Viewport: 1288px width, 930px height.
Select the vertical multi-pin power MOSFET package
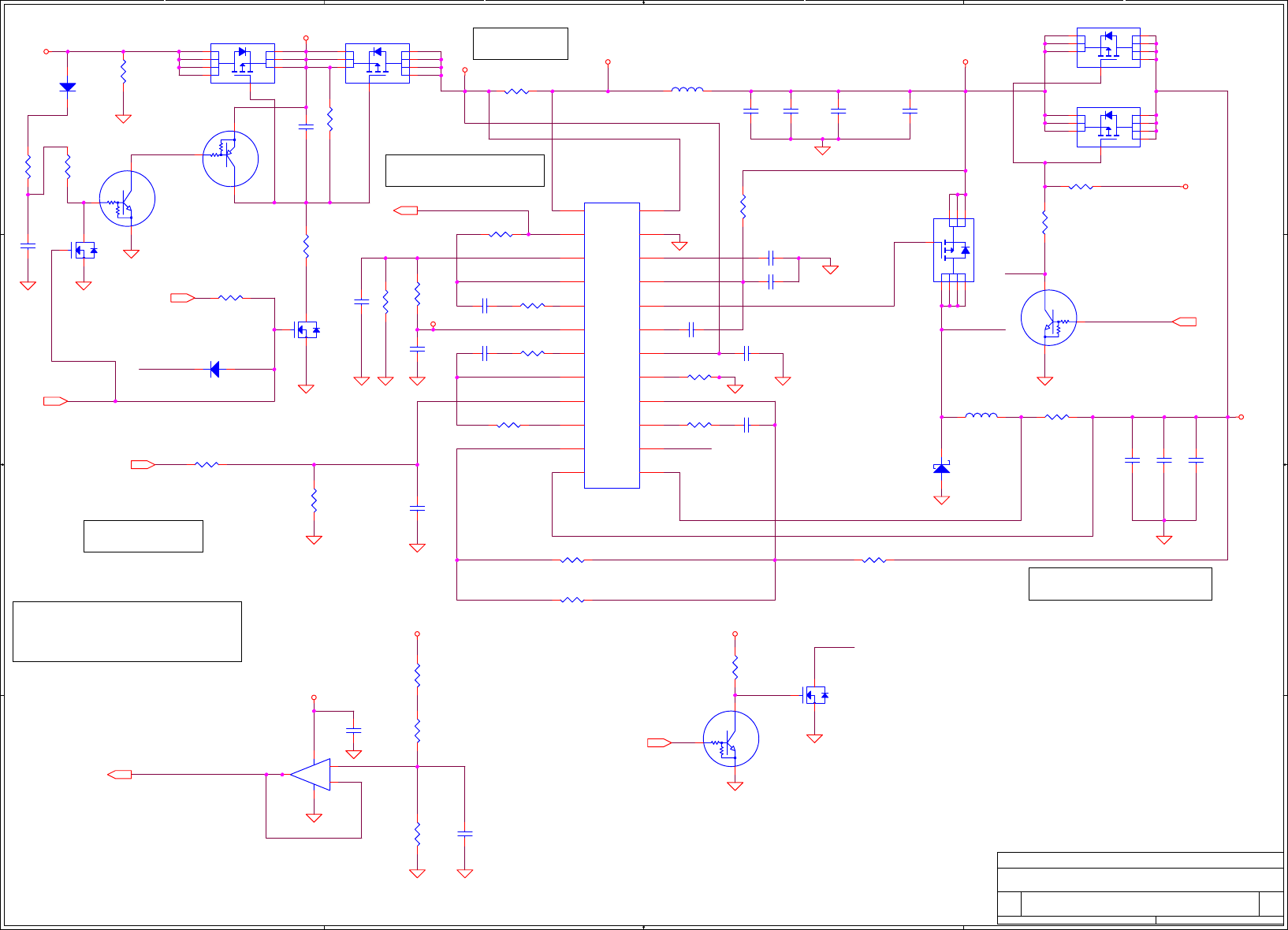point(954,250)
